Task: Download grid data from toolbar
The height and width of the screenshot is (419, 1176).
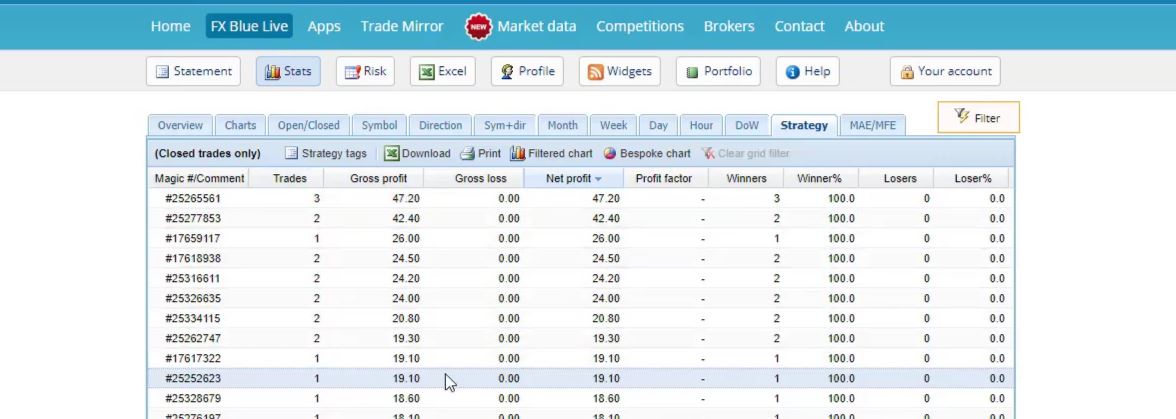Action: [x=417, y=154]
